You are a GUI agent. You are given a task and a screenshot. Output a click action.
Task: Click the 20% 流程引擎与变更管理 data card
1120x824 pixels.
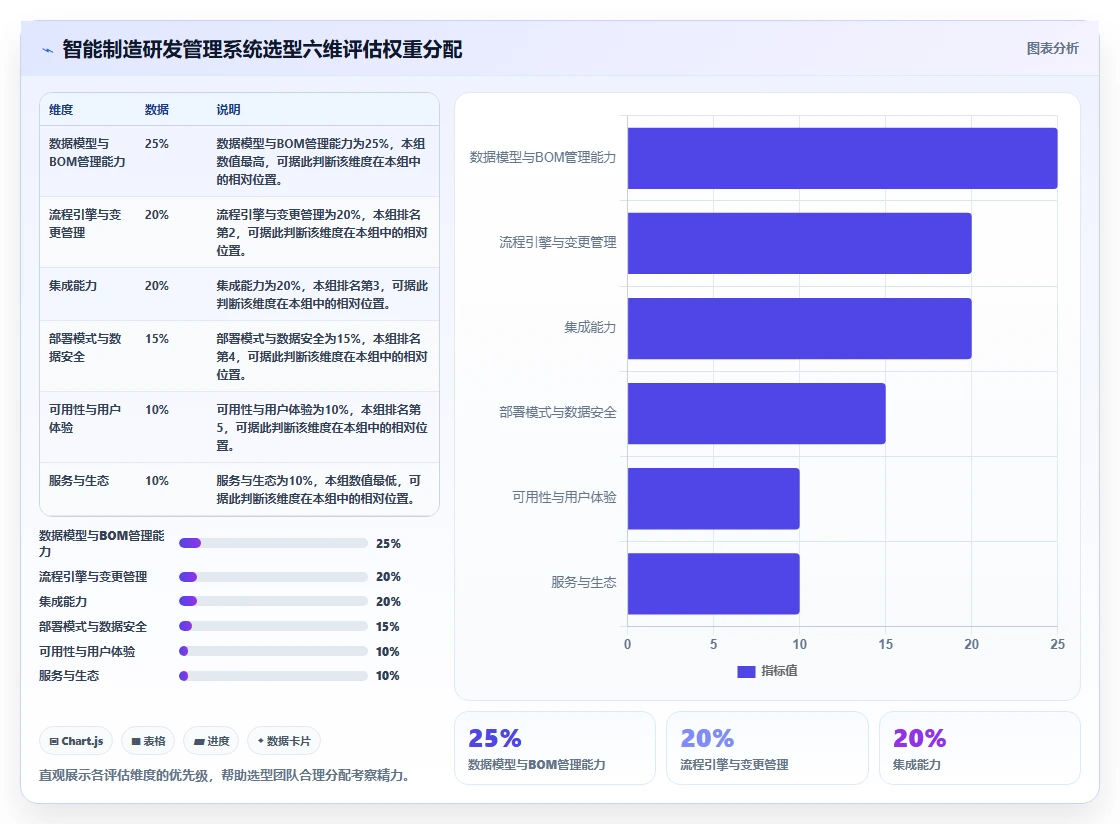(767, 748)
